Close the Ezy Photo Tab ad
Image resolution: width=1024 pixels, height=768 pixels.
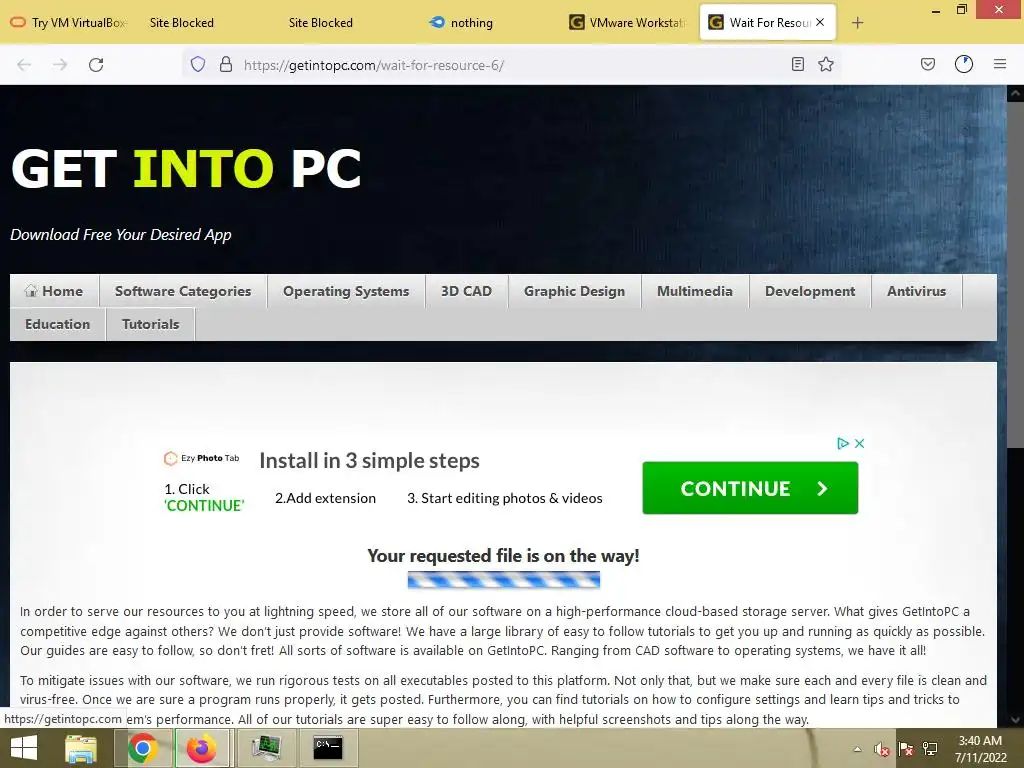pos(859,443)
